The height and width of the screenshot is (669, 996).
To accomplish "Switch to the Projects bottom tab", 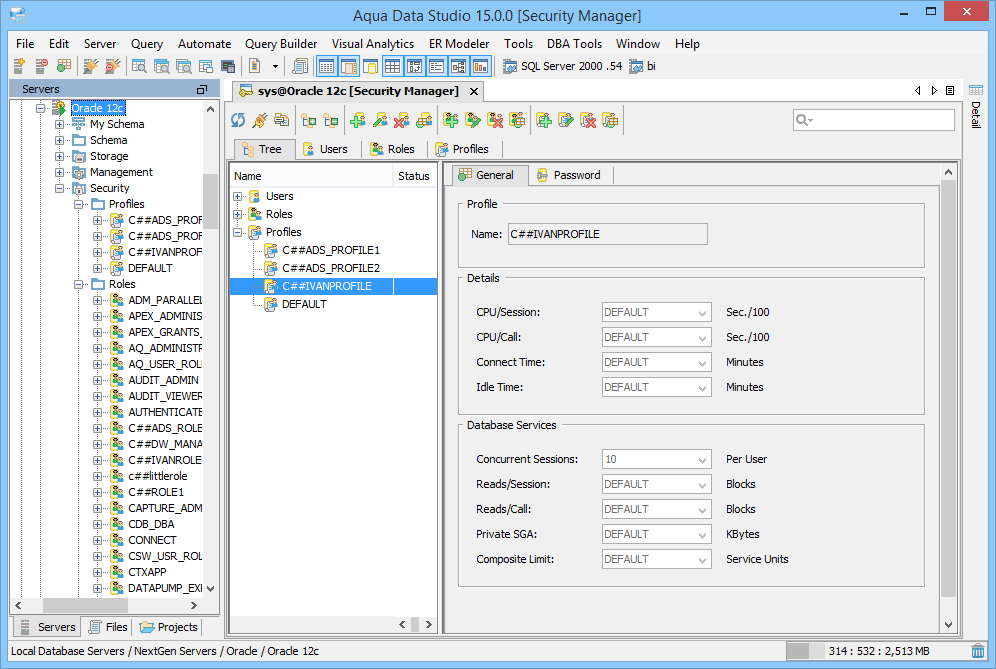I will [169, 627].
